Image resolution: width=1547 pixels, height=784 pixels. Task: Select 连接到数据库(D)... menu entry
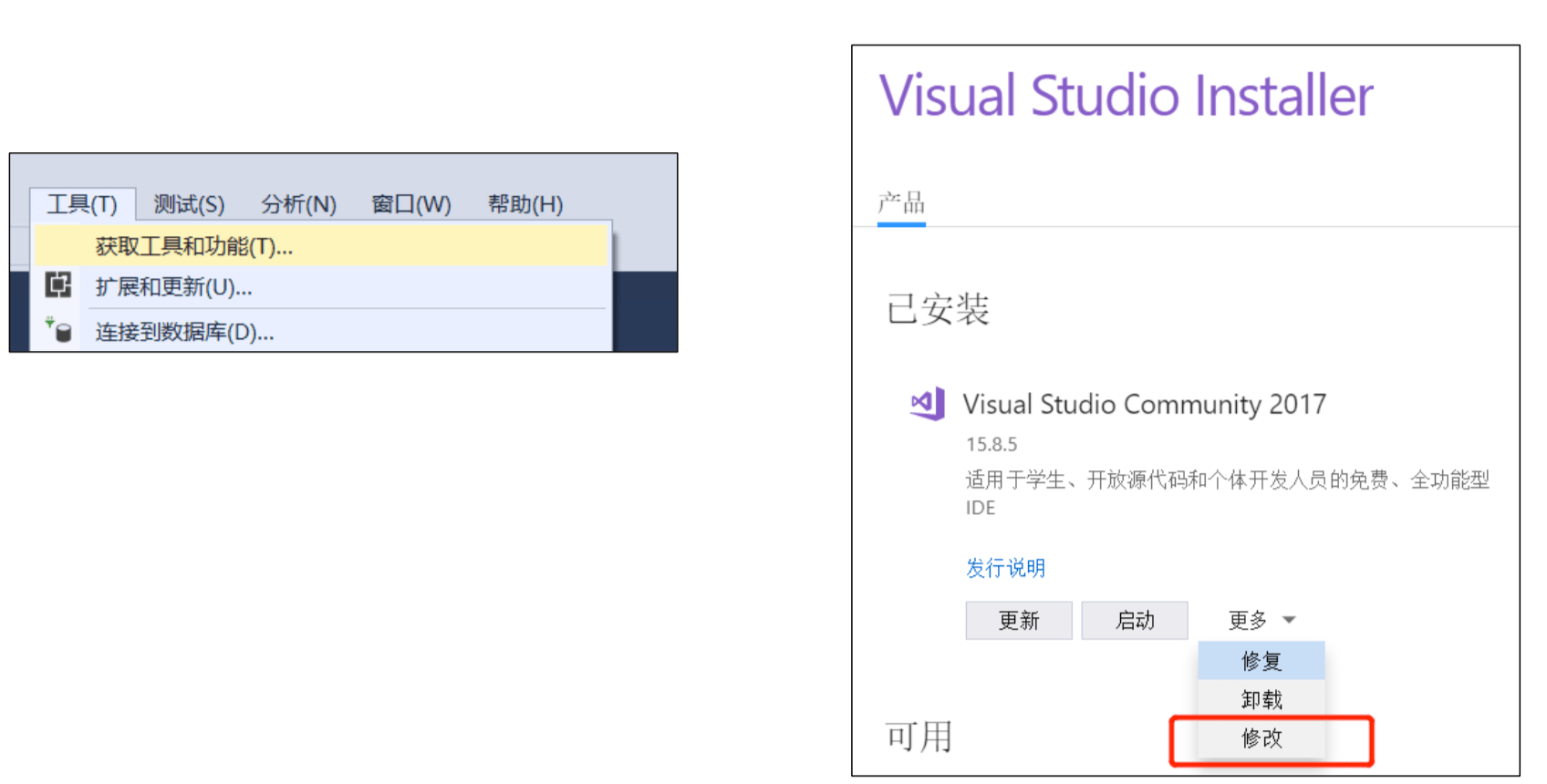[321, 332]
